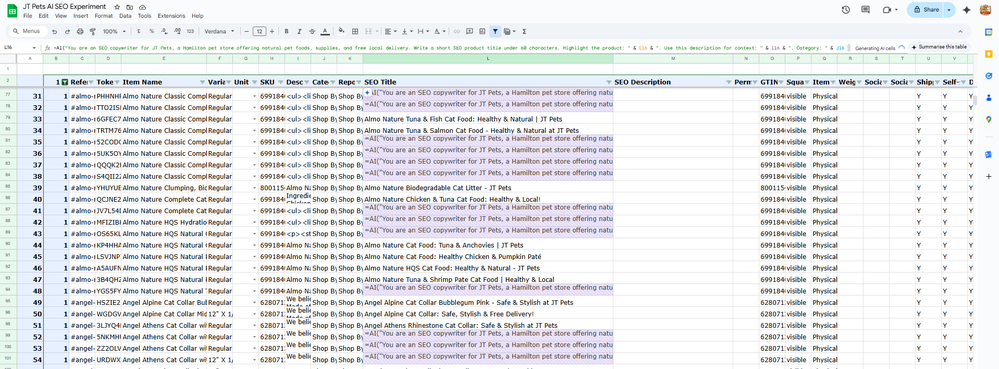Select cell 'Almo Nature Biodegradable Cat Litter - JT Pets'
Viewport: 999px width, 369px height.
point(488,188)
